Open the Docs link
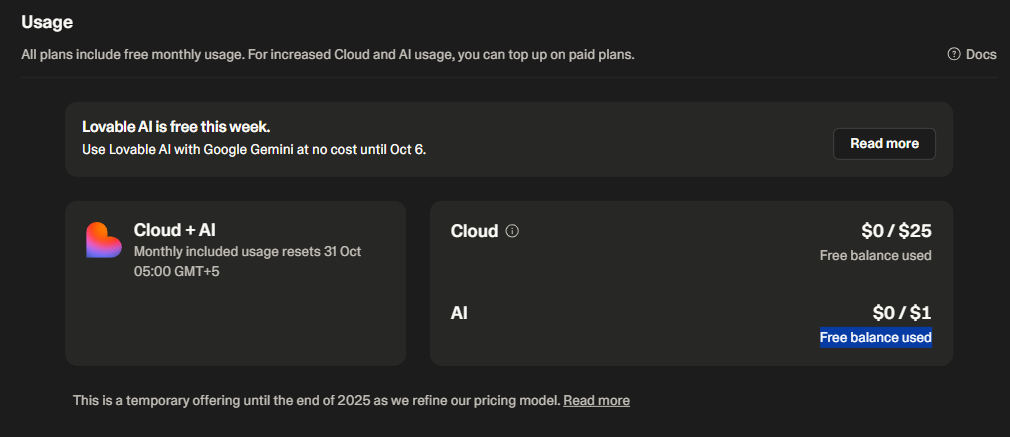This screenshot has height=437, width=1010. 981,54
